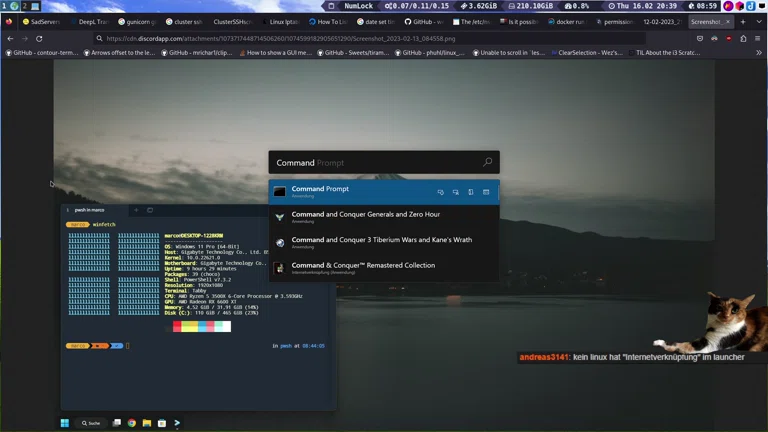This screenshot has width=768, height=432.
Task: Open the blue terminal icon in taskbar
Action: (x=177, y=423)
